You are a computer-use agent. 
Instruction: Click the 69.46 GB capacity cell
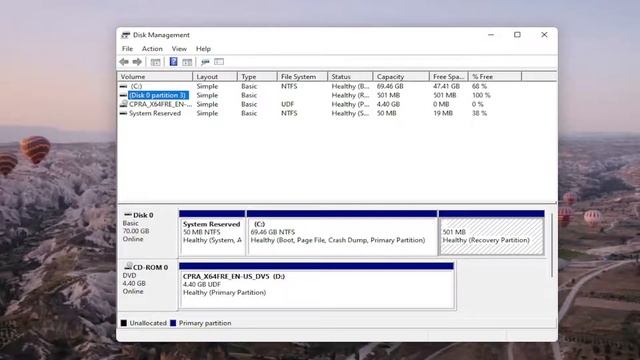pos(390,87)
